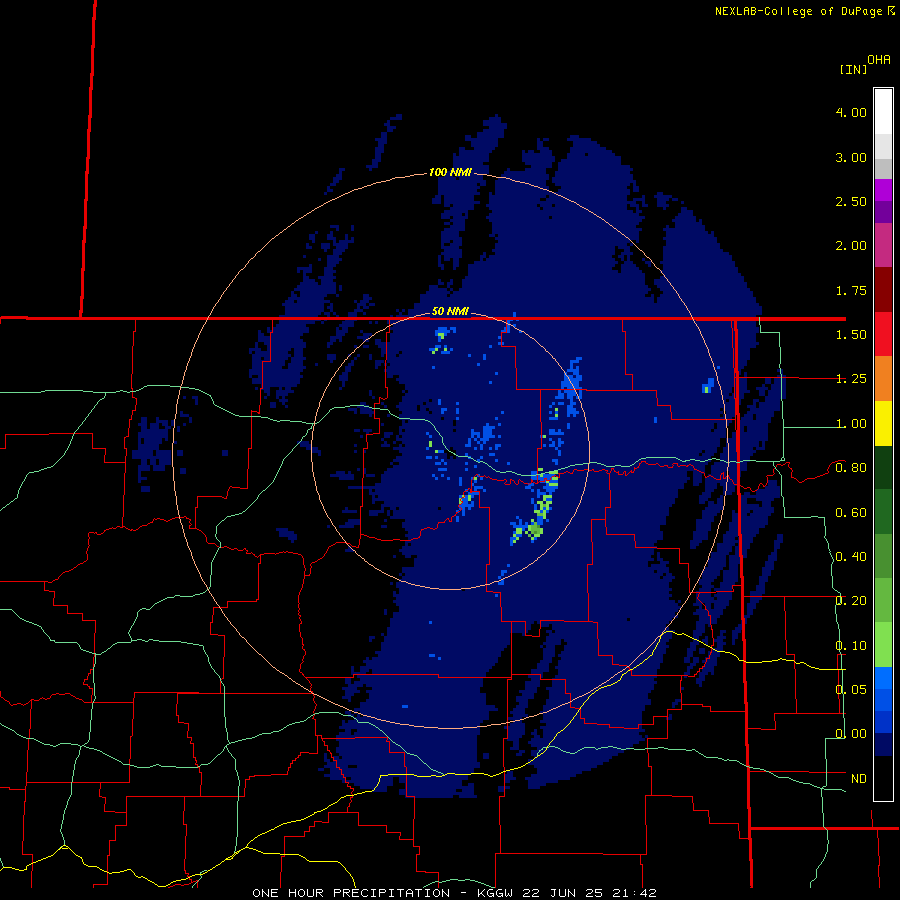Click the 100 NMI range ring label
This screenshot has width=900, height=900.
coord(450,172)
